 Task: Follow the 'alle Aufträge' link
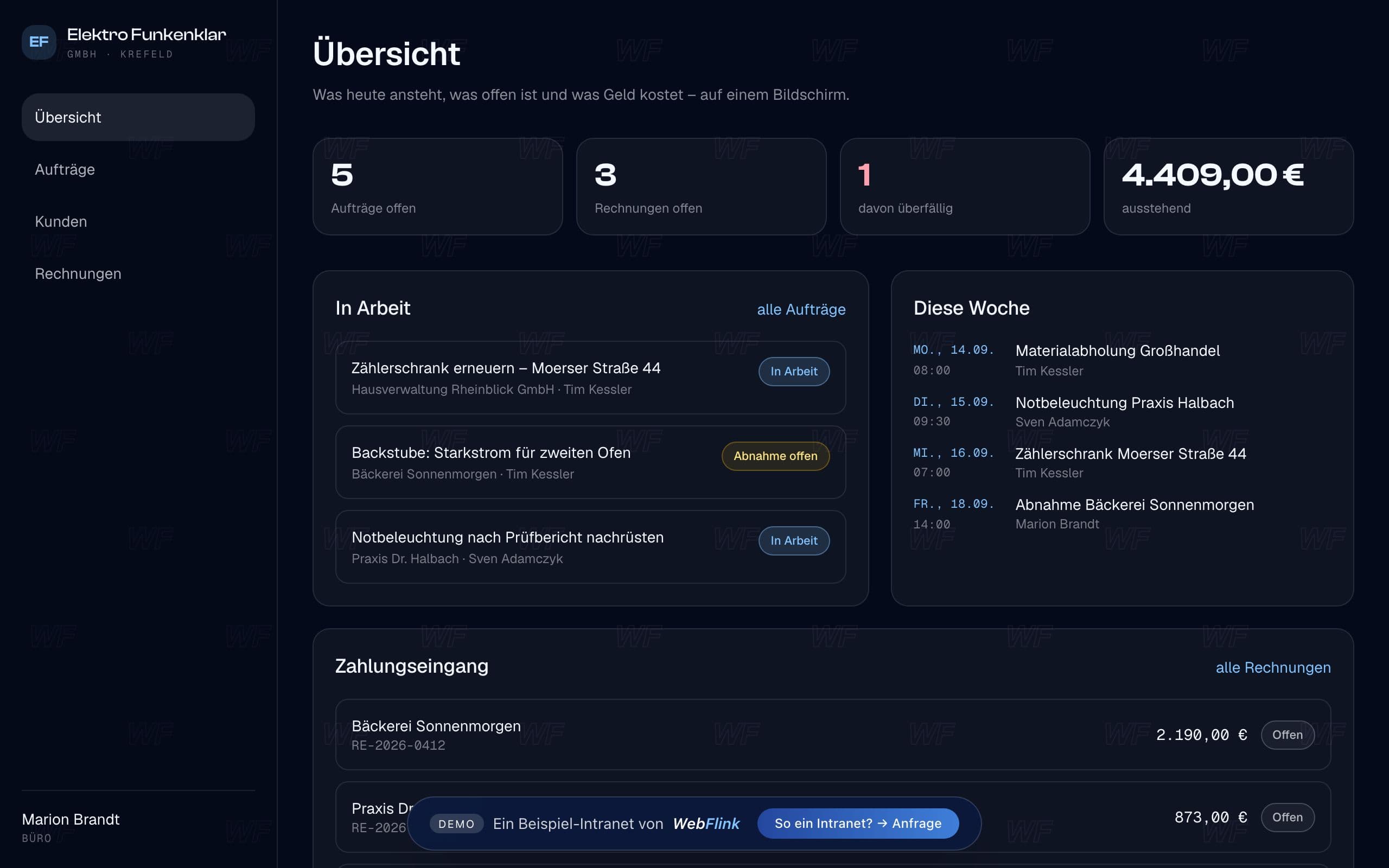click(801, 309)
